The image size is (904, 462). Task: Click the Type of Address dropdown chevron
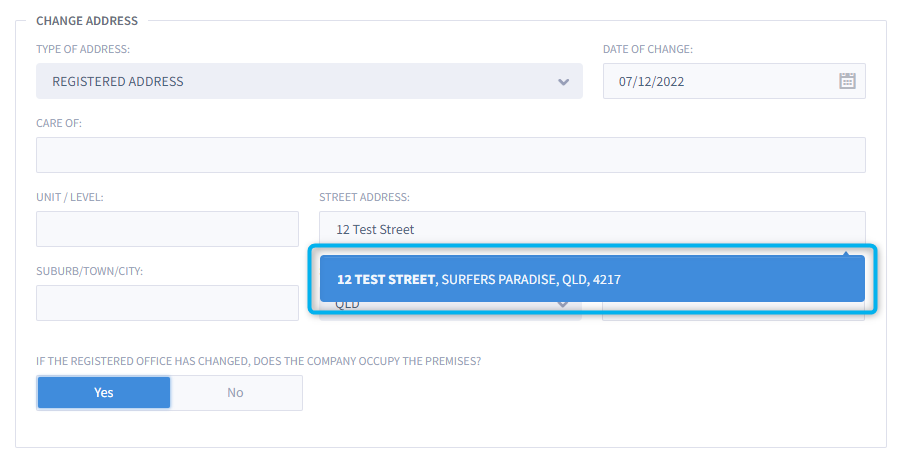click(x=564, y=82)
